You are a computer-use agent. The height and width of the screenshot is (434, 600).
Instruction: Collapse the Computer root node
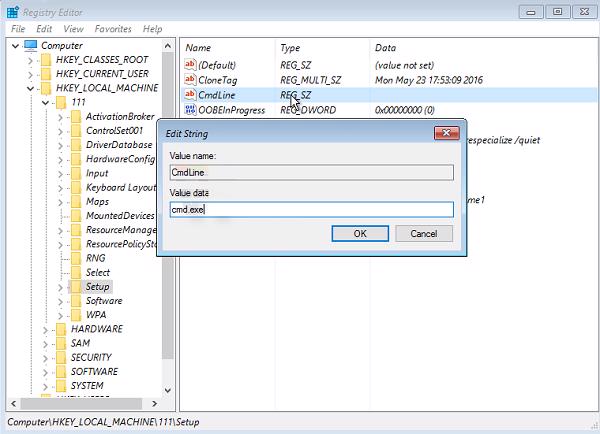[15, 46]
